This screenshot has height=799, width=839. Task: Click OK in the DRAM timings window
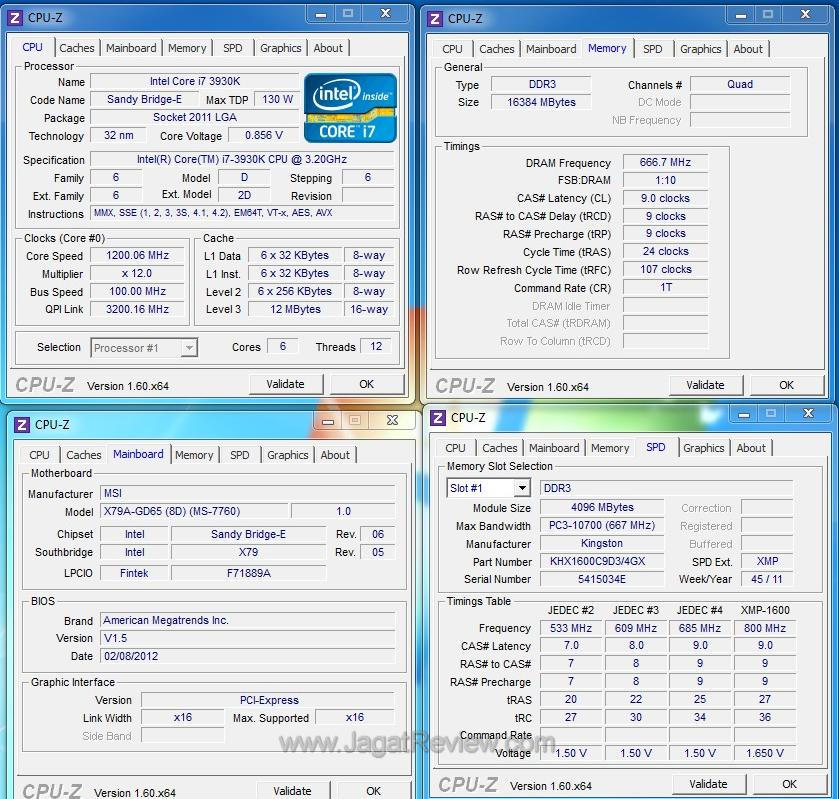tap(786, 385)
